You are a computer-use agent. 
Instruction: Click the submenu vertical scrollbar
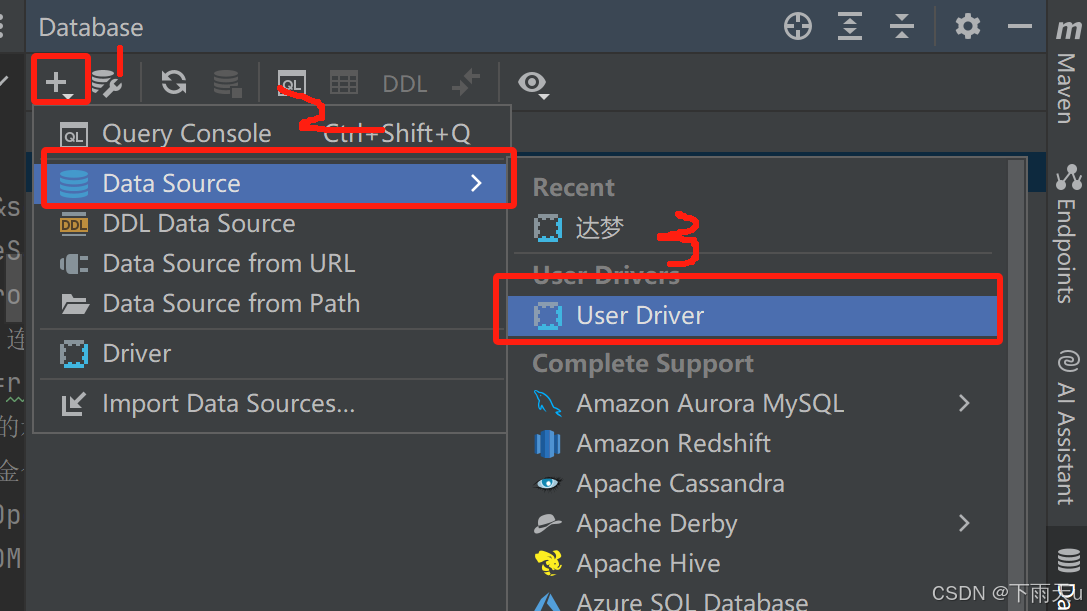click(x=1017, y=385)
